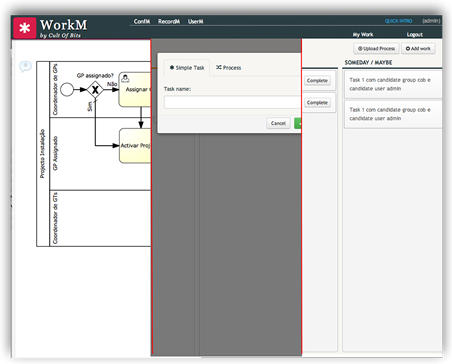Click the WorkM red asterisk logo
This screenshot has width=452, height=364.
pos(25,28)
